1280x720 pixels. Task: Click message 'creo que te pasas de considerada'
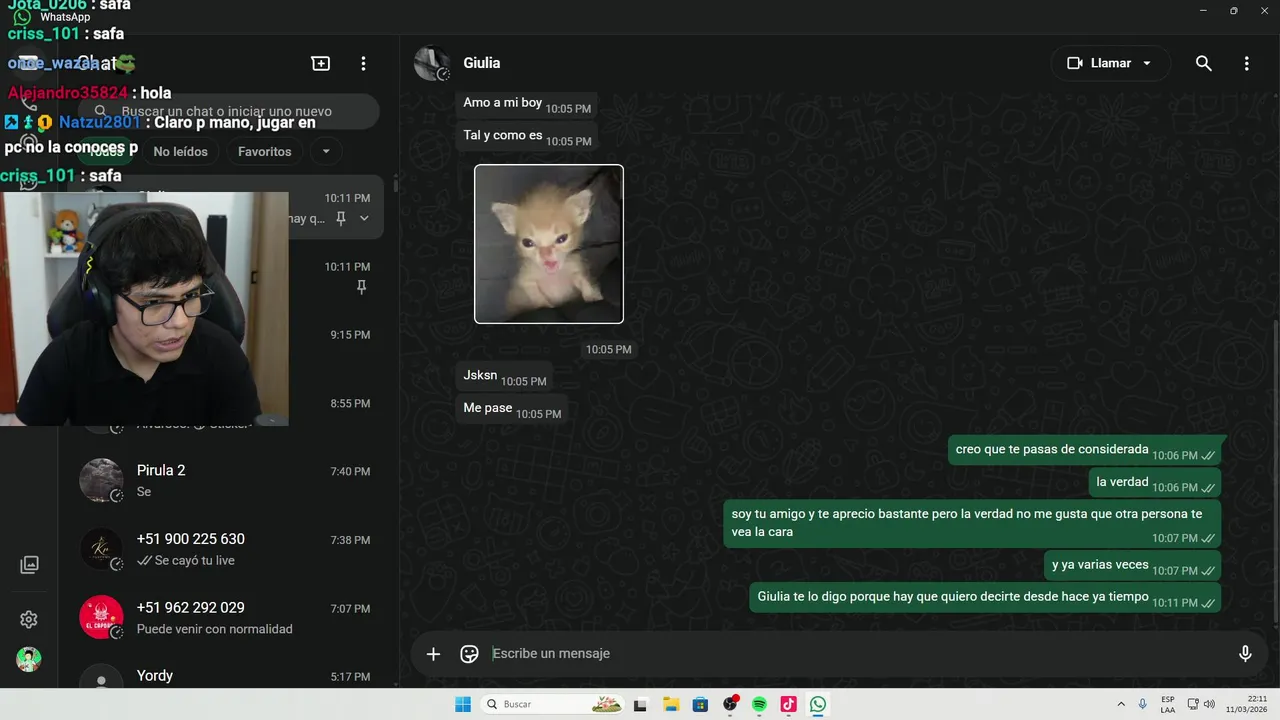[x=1084, y=450]
